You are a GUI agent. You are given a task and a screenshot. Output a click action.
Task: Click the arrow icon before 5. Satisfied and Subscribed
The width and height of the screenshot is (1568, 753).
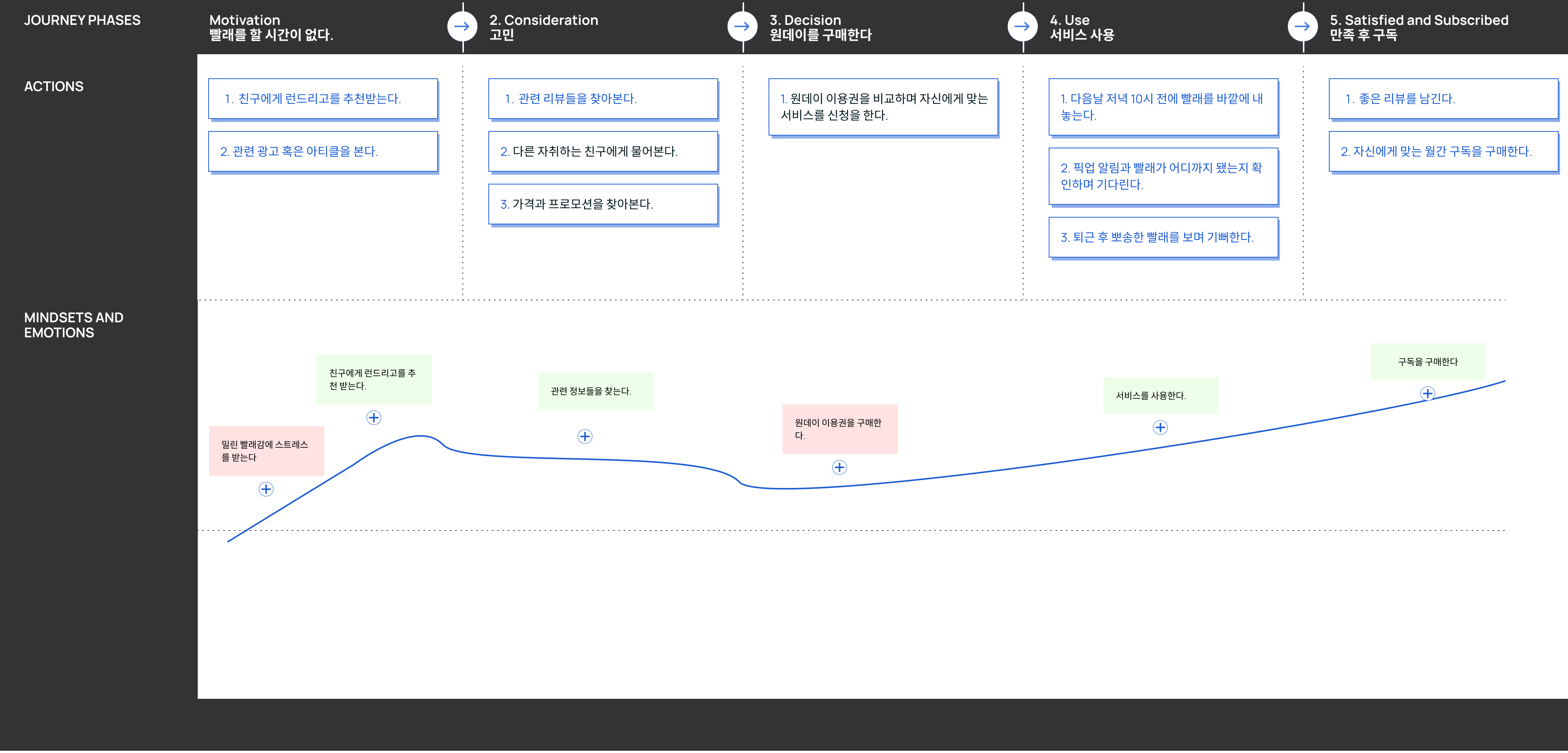[1302, 26]
